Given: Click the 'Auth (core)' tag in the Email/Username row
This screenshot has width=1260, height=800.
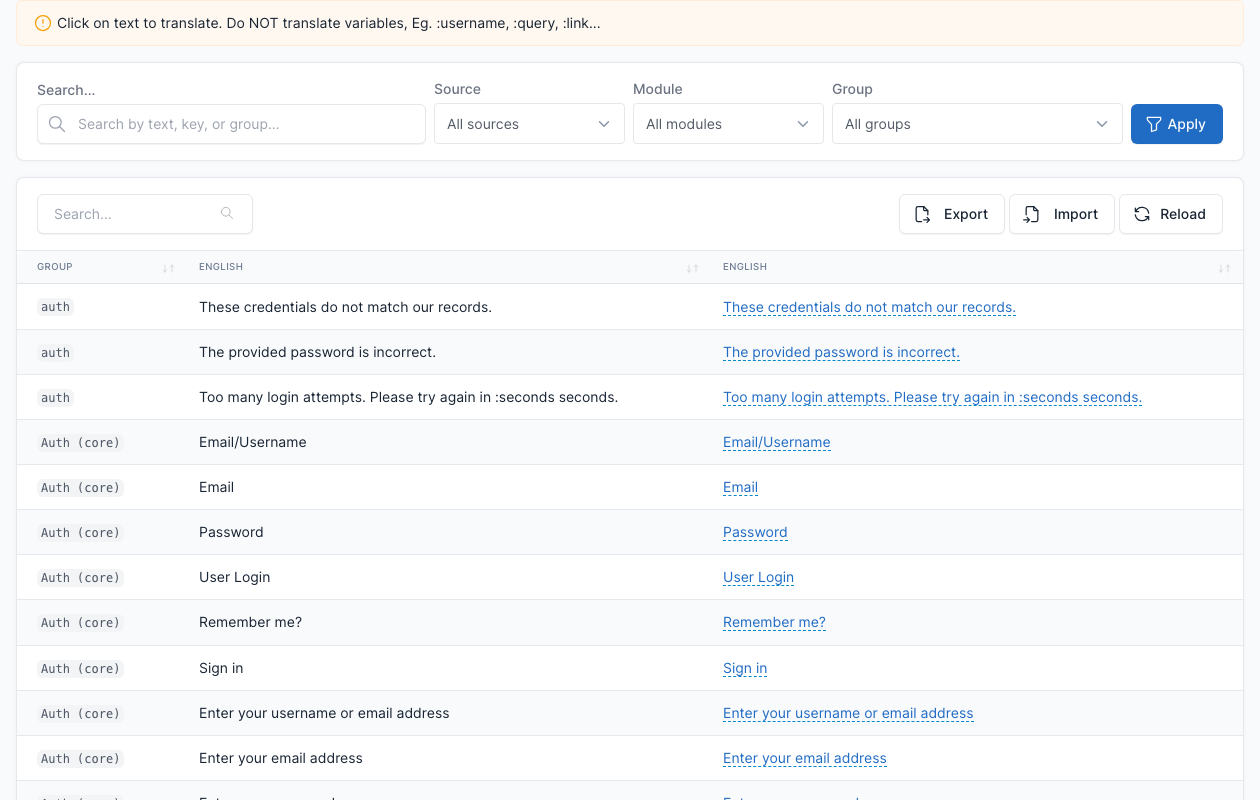Looking at the screenshot, I should click(x=80, y=442).
